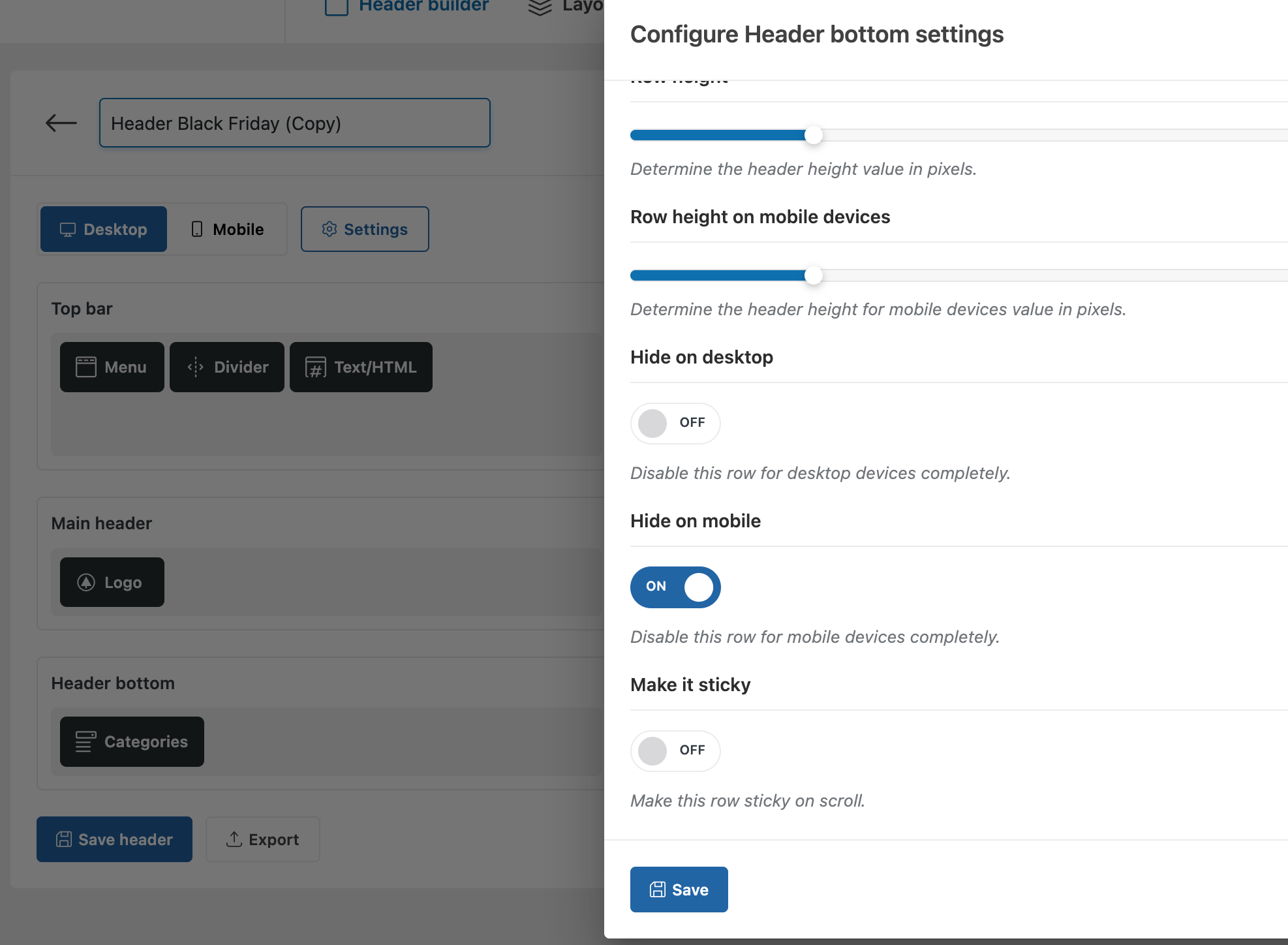
Task: Switch to the Desktop tab
Action: click(104, 229)
